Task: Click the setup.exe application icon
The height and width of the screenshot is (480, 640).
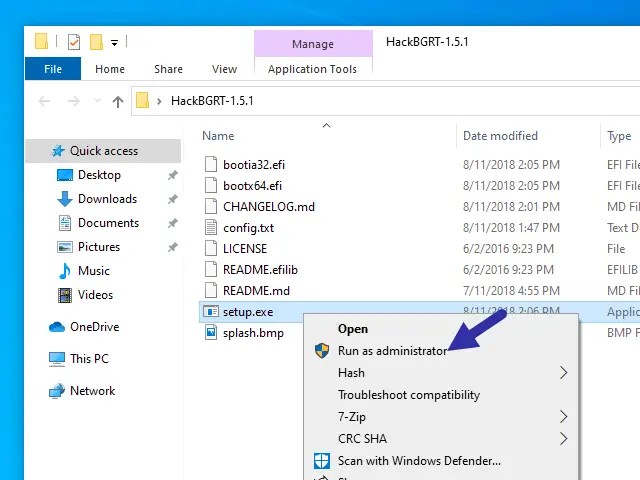Action: [x=211, y=312]
